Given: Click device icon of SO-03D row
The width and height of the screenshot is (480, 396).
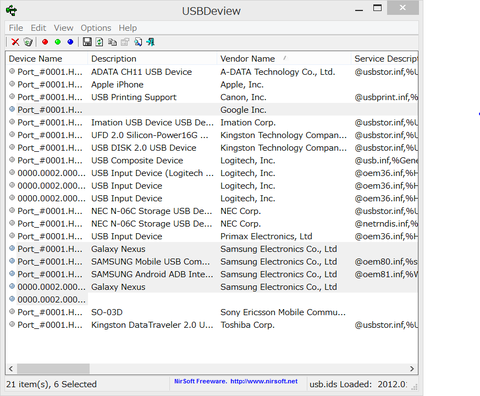Looking at the screenshot, I should click(12, 312).
